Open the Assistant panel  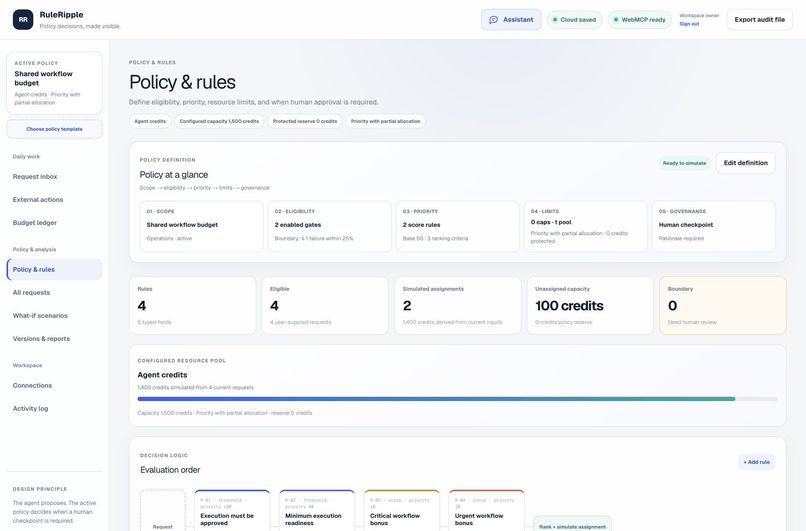point(511,20)
